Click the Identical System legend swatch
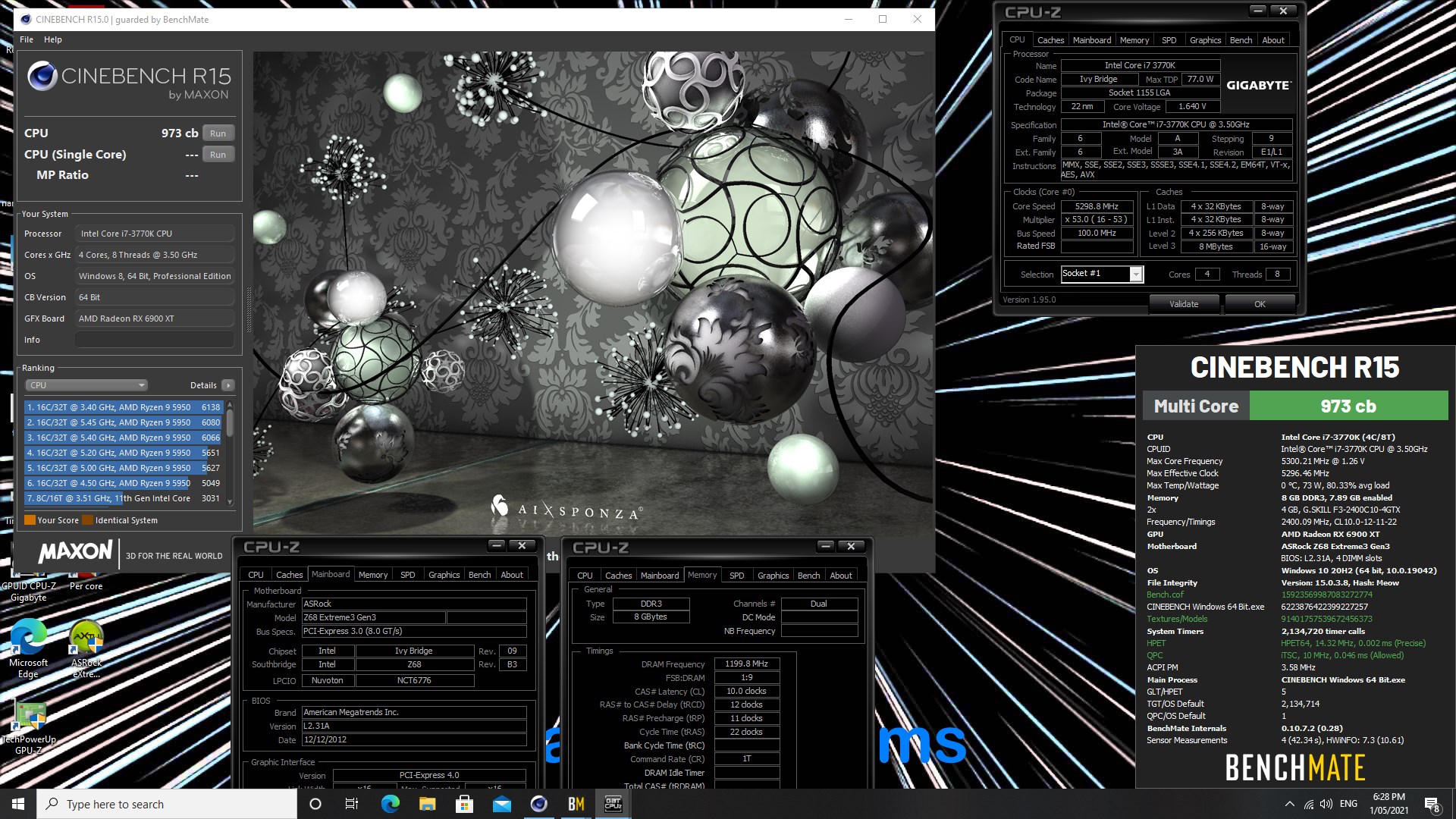This screenshot has width=1456, height=819. coord(88,520)
